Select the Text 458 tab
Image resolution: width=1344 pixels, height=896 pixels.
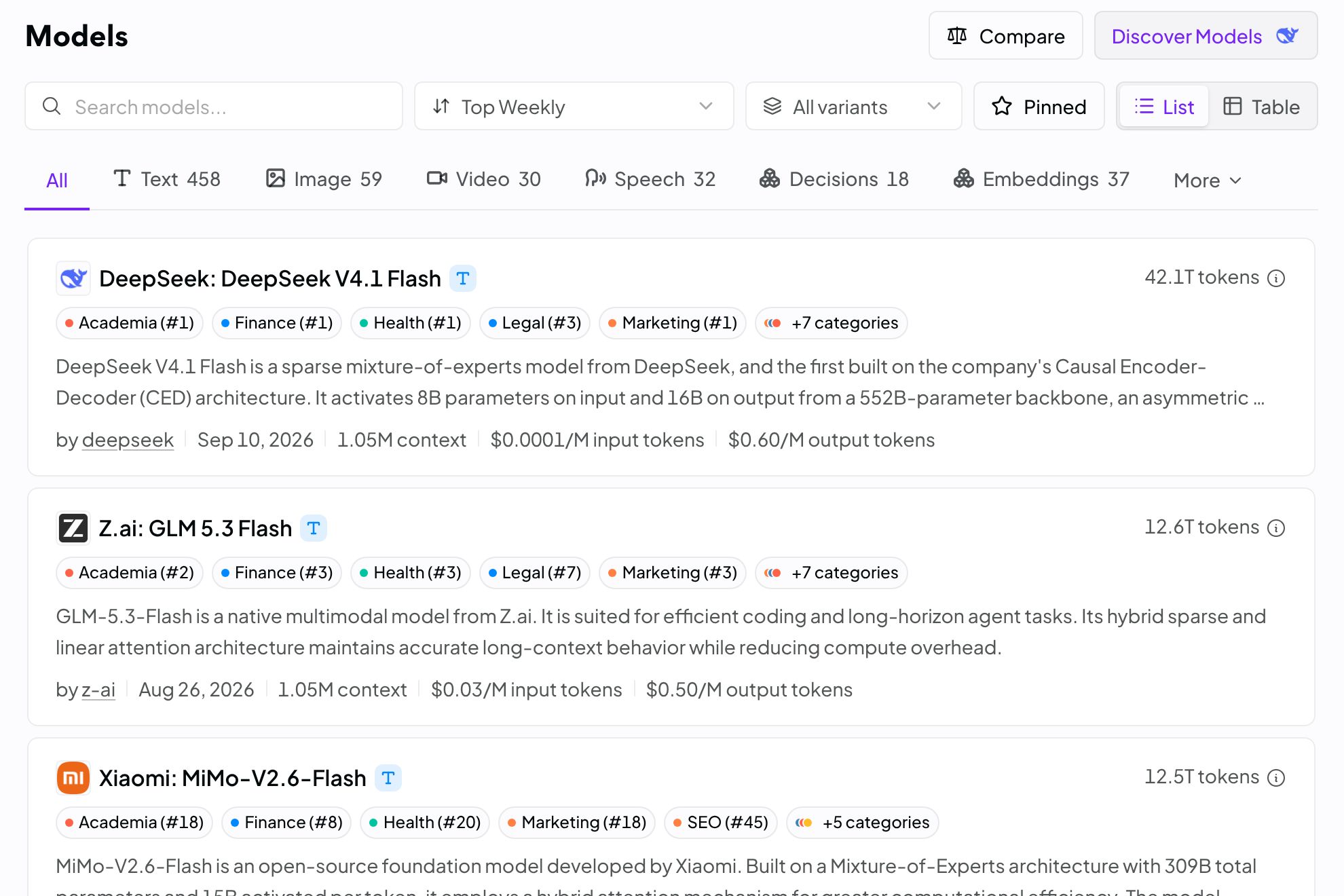(166, 179)
